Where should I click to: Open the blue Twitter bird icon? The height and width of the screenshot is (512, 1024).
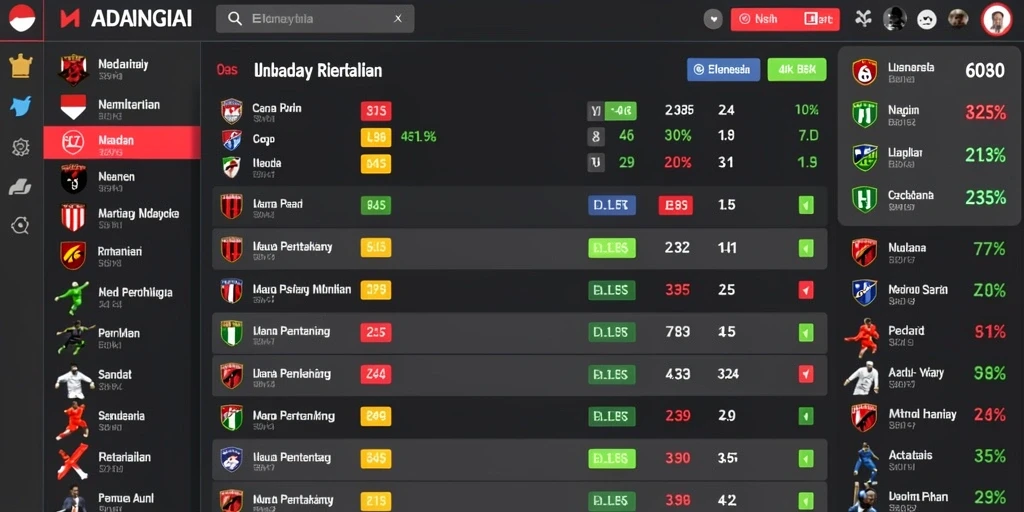[x=21, y=106]
